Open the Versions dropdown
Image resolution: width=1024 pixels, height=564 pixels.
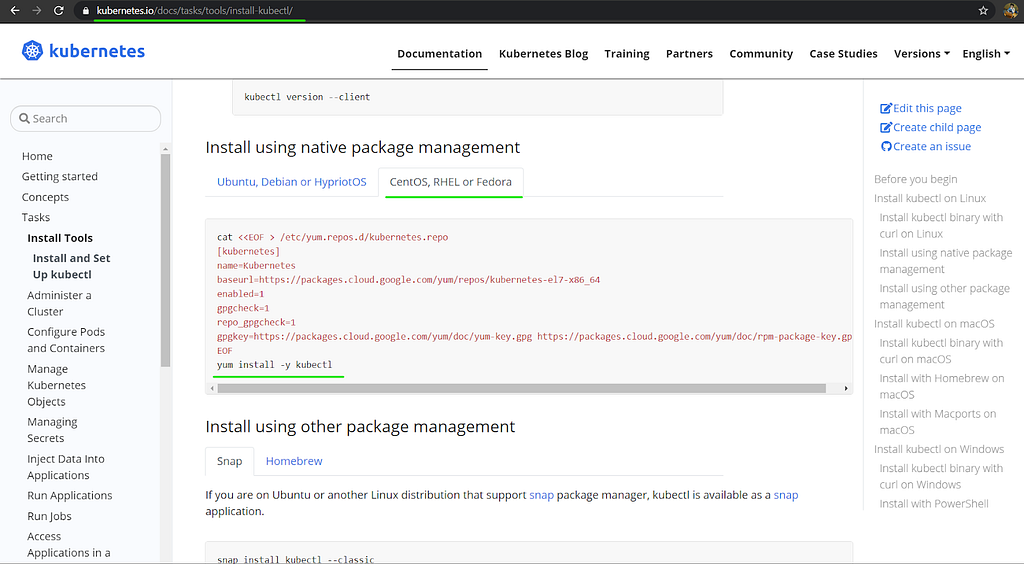coord(921,54)
